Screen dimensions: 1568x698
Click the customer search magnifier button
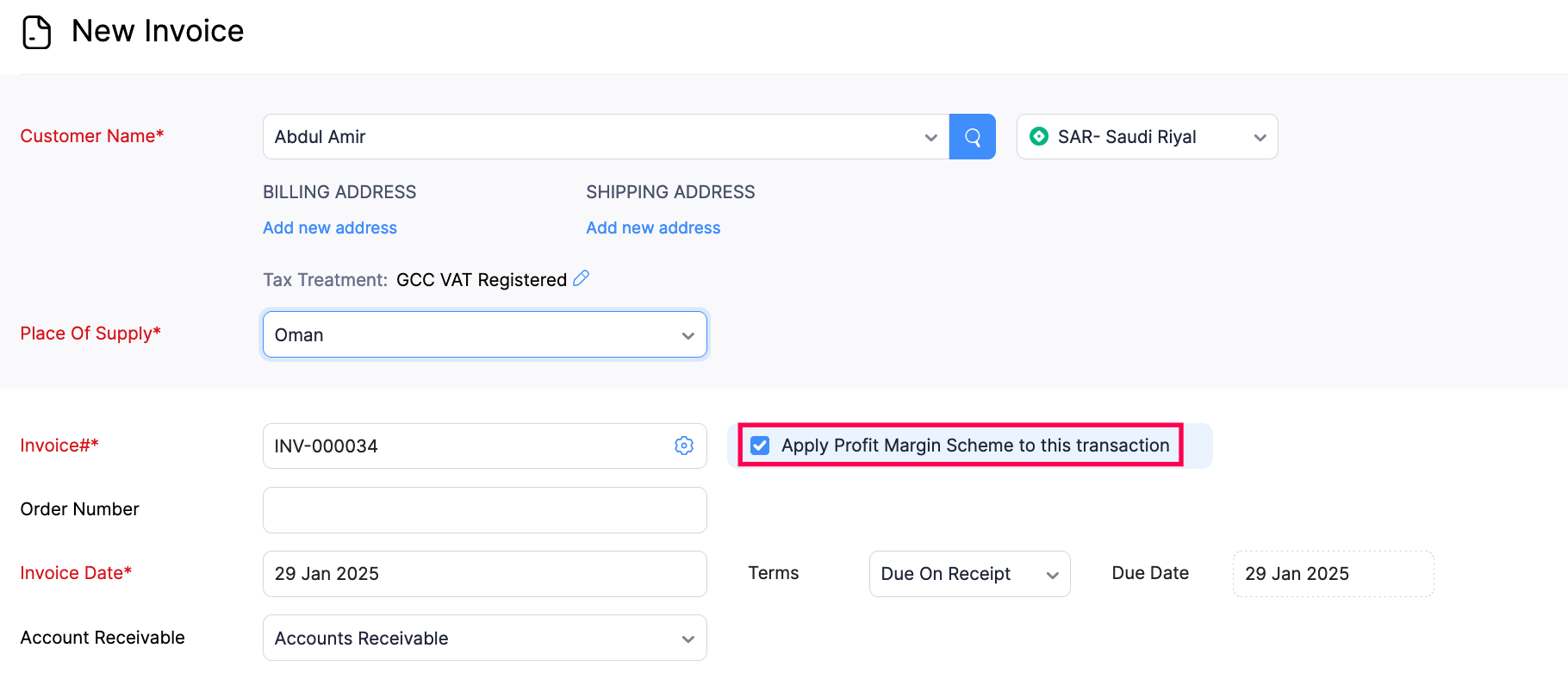pos(972,137)
